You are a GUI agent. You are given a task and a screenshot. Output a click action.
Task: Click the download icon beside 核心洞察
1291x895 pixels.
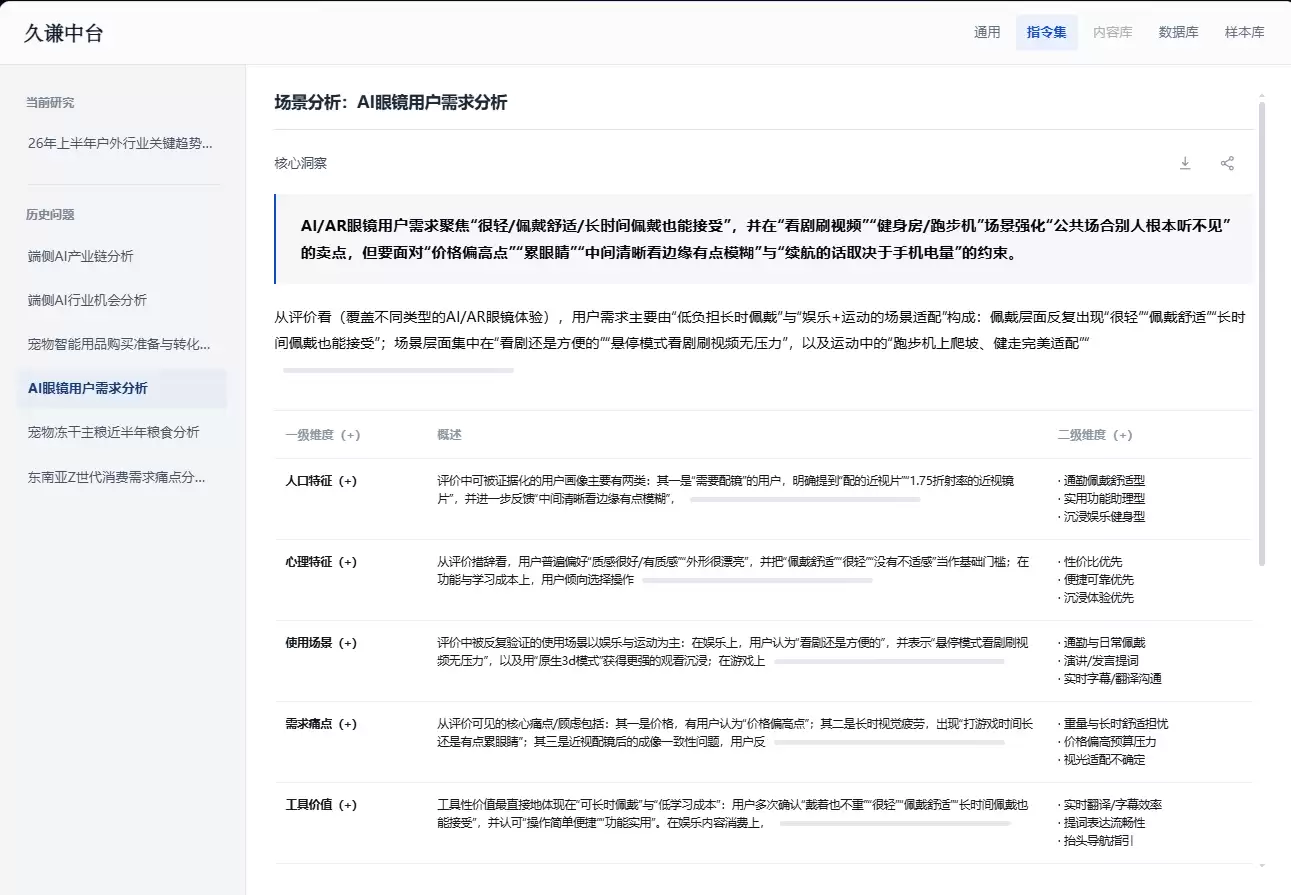pyautogui.click(x=1185, y=163)
